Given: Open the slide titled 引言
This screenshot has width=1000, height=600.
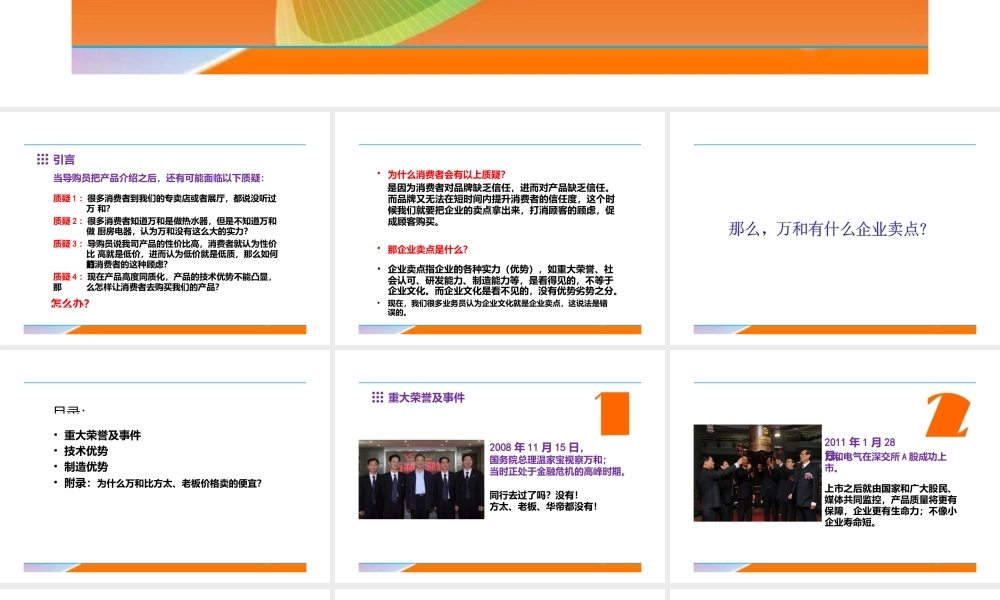Looking at the screenshot, I should click(x=165, y=229).
